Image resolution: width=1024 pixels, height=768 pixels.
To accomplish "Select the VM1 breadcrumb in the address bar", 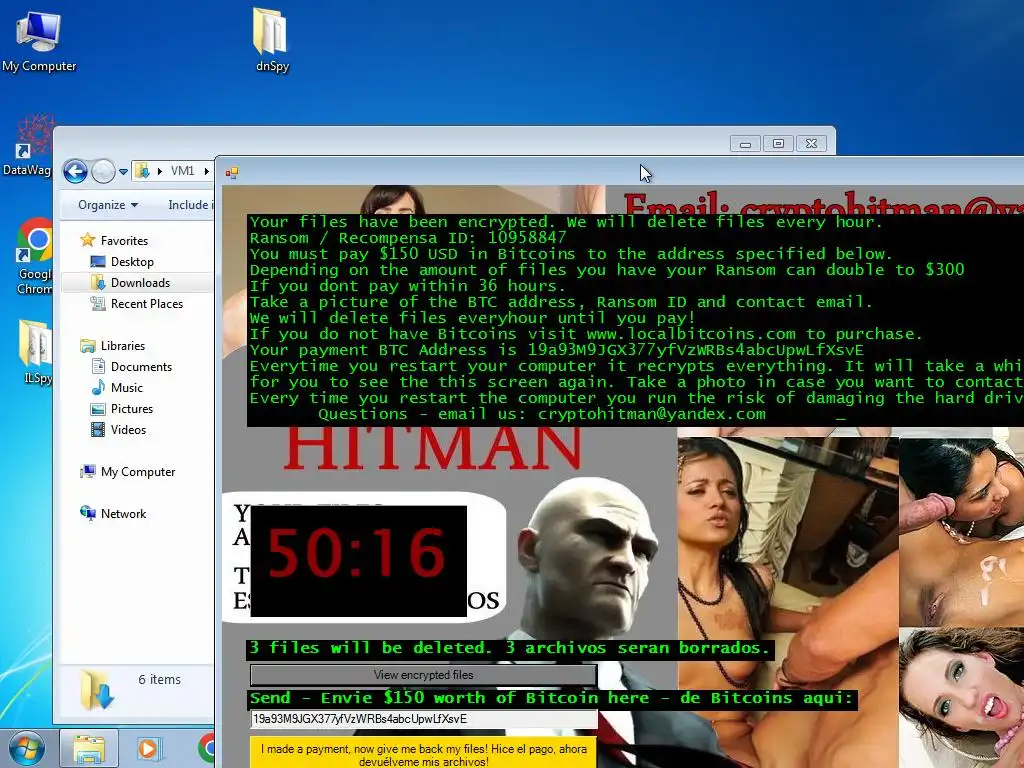I will click(x=182, y=171).
